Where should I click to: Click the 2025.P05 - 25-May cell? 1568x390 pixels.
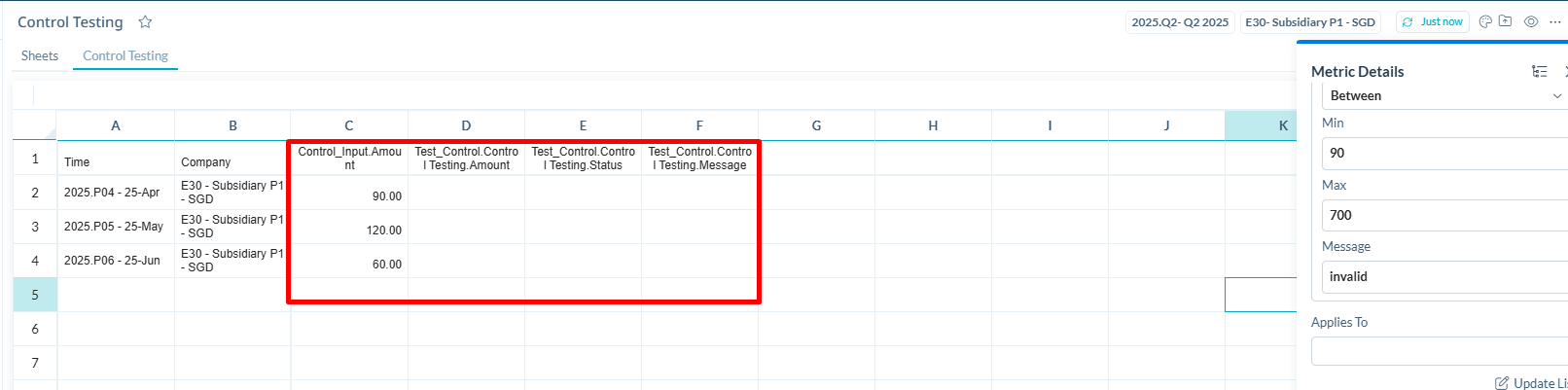tap(116, 227)
